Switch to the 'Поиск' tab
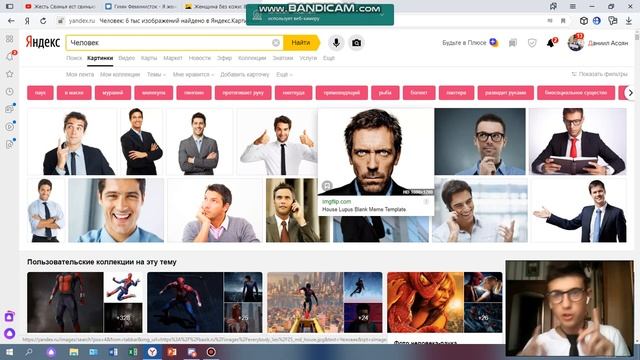 [x=74, y=58]
